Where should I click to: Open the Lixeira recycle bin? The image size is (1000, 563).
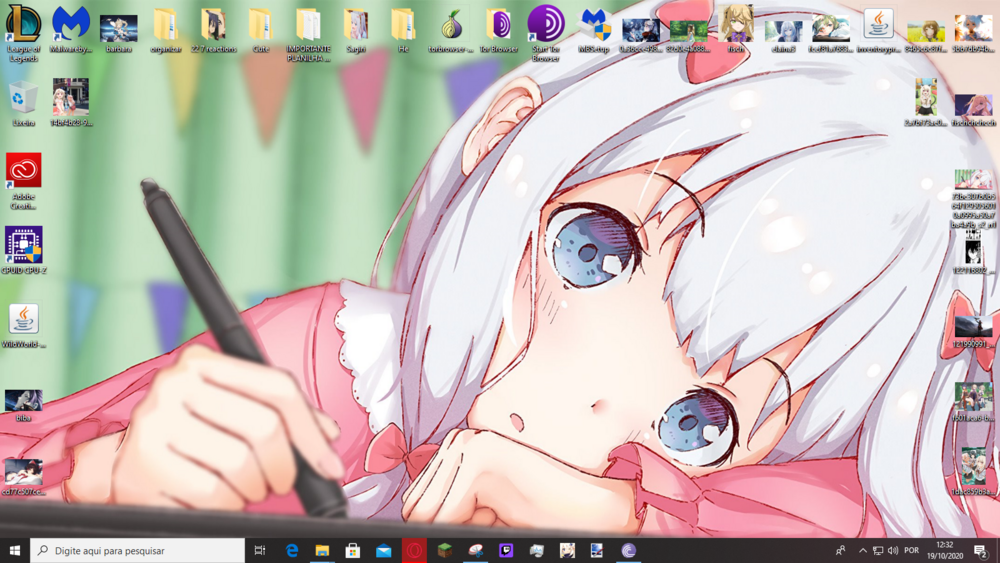click(x=24, y=103)
